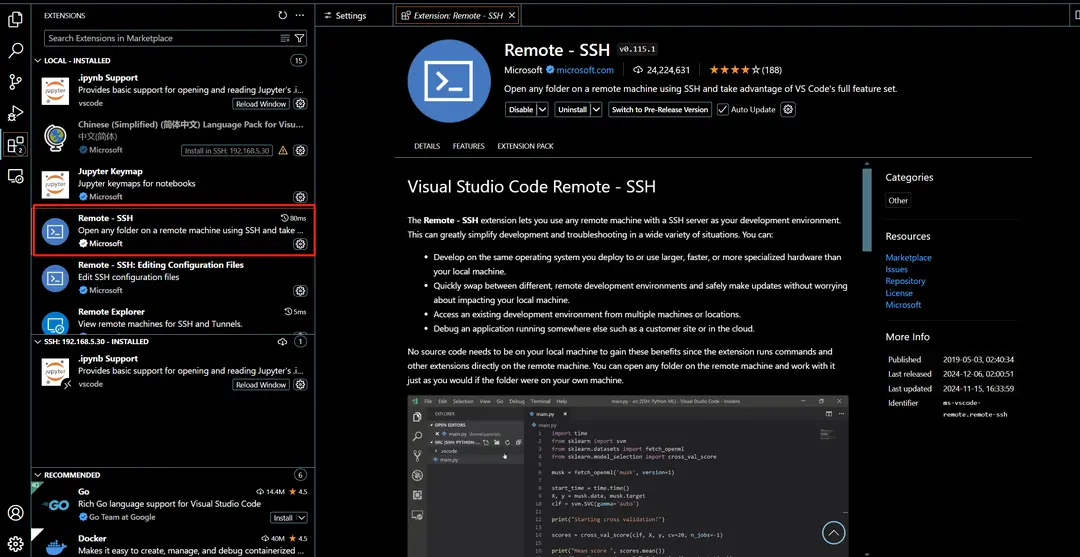Click the large Remote - SSH extension logo

coord(449,81)
